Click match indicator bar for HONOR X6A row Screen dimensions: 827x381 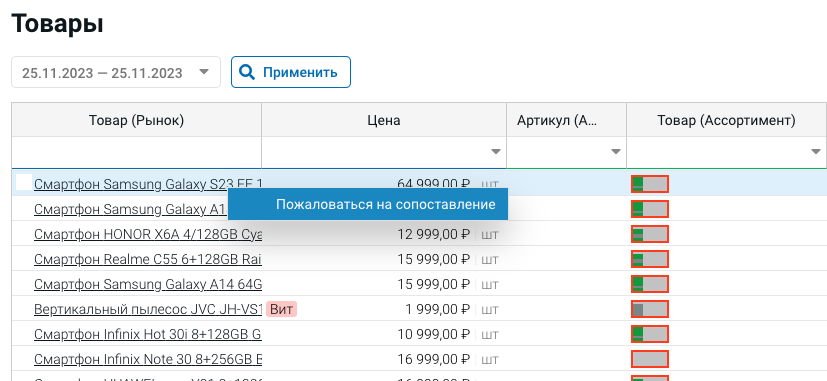[x=650, y=234]
